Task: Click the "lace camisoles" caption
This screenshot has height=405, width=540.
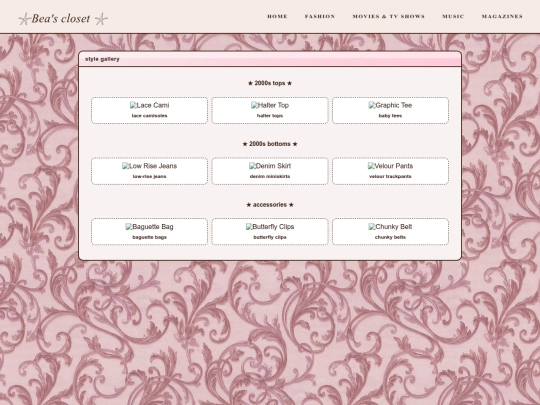Action: tap(149, 116)
